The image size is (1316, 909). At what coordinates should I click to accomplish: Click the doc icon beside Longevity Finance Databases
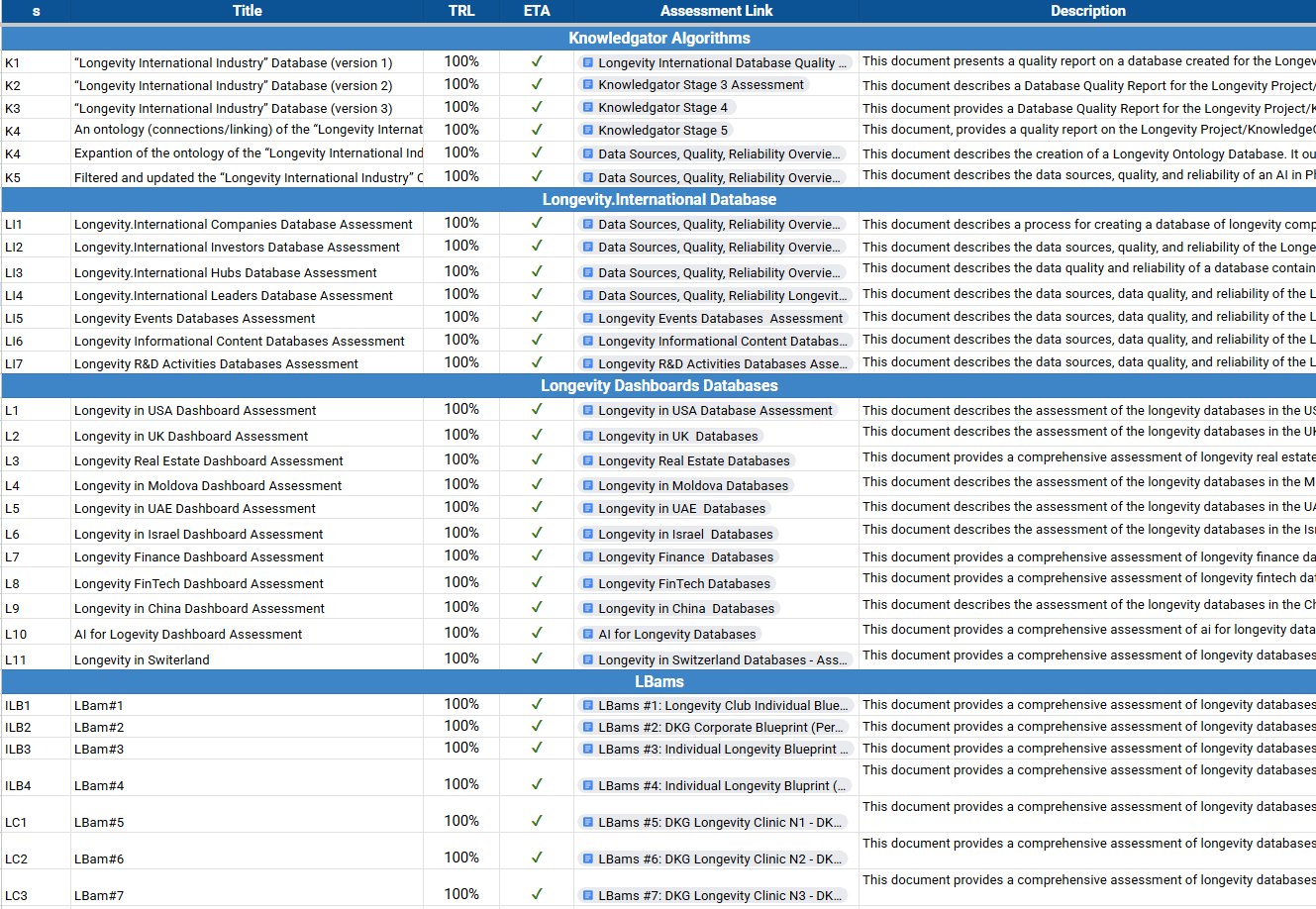(588, 557)
